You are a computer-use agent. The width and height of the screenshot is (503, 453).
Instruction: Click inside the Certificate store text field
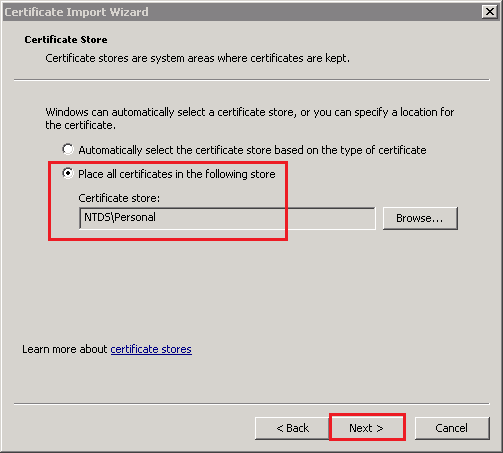point(227,218)
